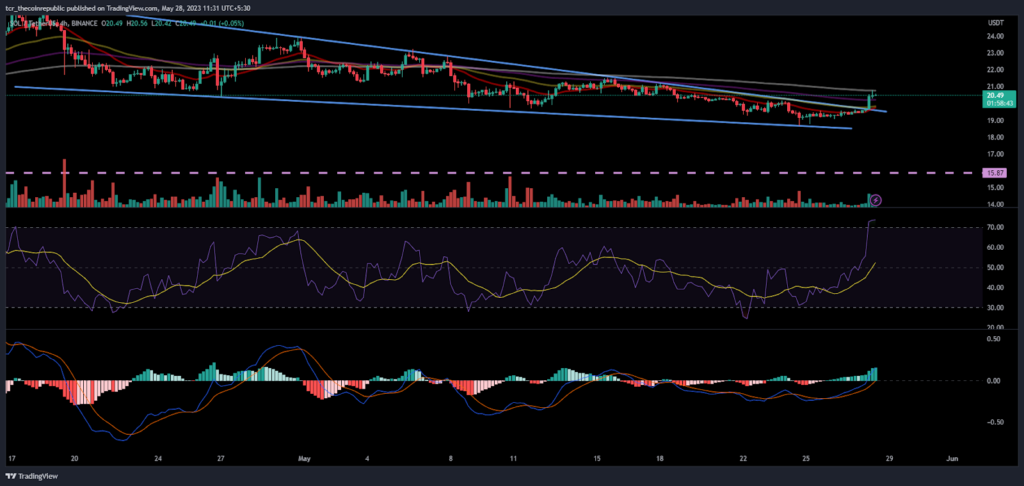Click the -0.50 label on MACD axis
This screenshot has width=1024, height=486.
click(x=997, y=422)
